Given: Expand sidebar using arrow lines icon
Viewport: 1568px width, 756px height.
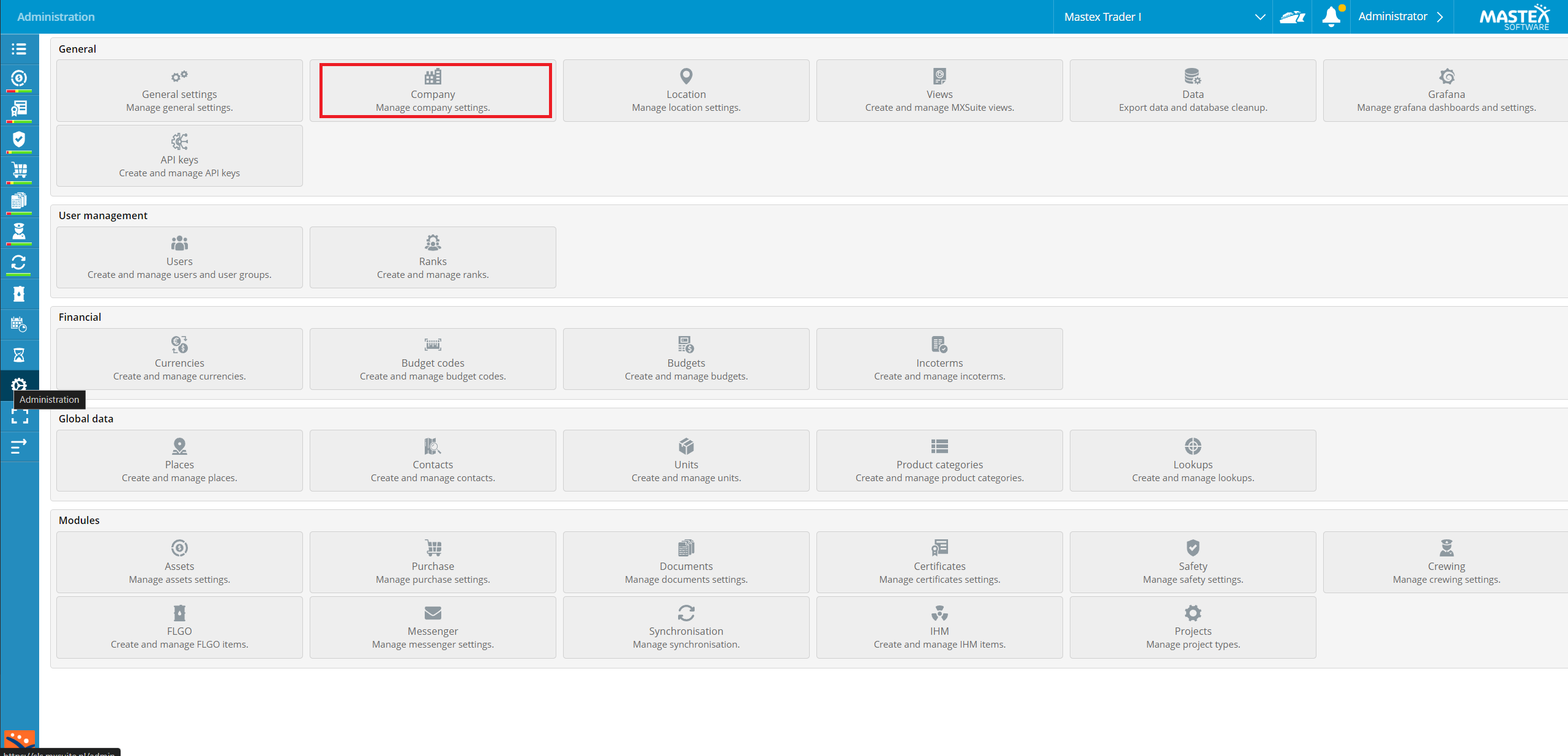Looking at the screenshot, I should point(19,447).
